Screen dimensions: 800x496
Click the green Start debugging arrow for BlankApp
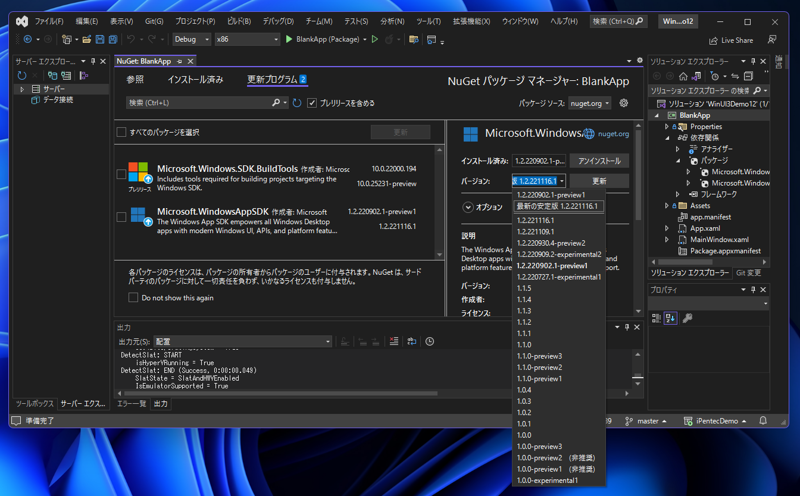(x=289, y=39)
